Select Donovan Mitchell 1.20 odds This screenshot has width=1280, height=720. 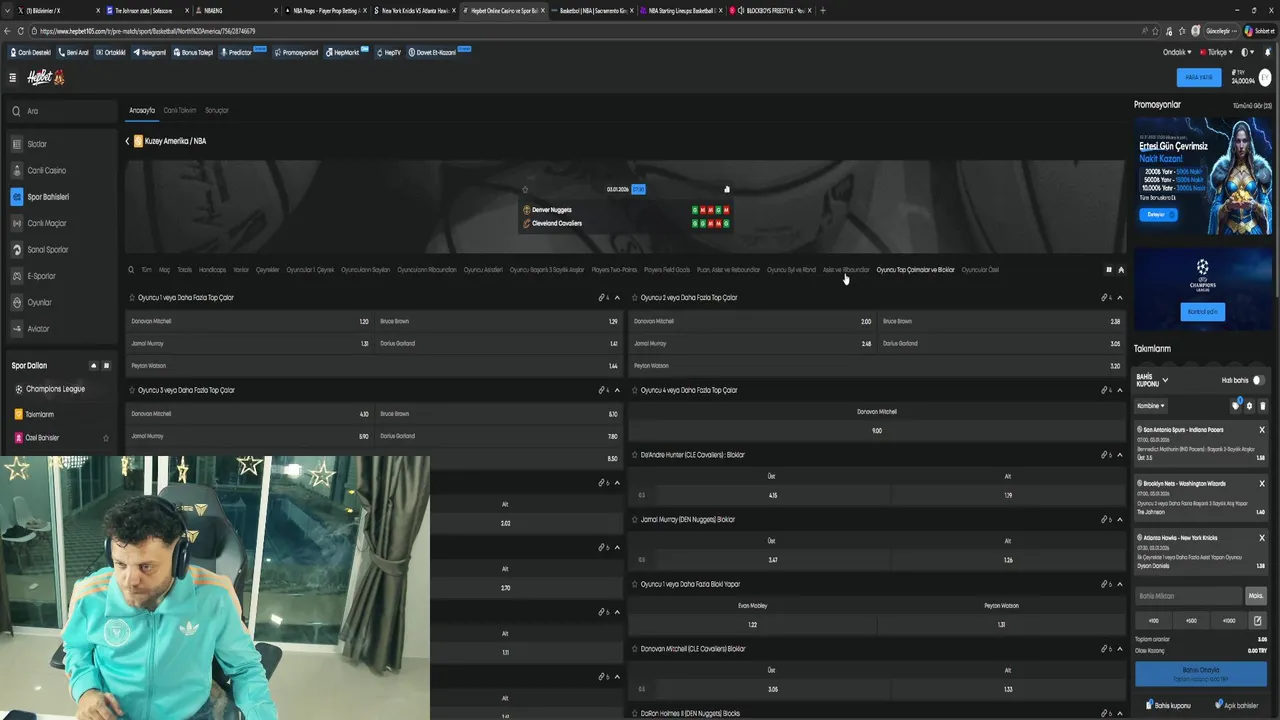point(250,322)
